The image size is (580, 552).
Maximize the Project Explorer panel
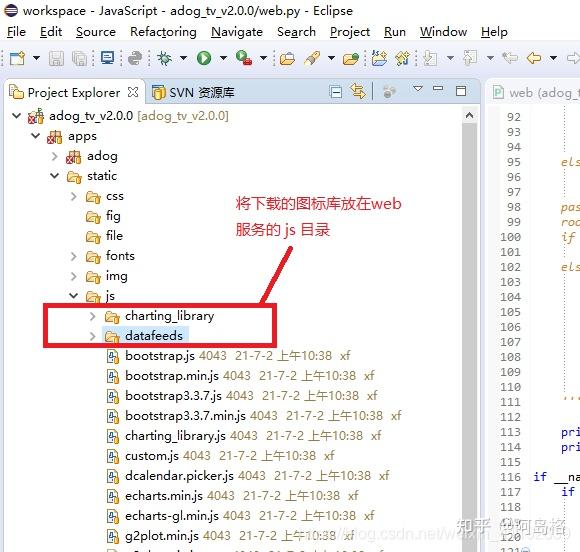pos(461,91)
